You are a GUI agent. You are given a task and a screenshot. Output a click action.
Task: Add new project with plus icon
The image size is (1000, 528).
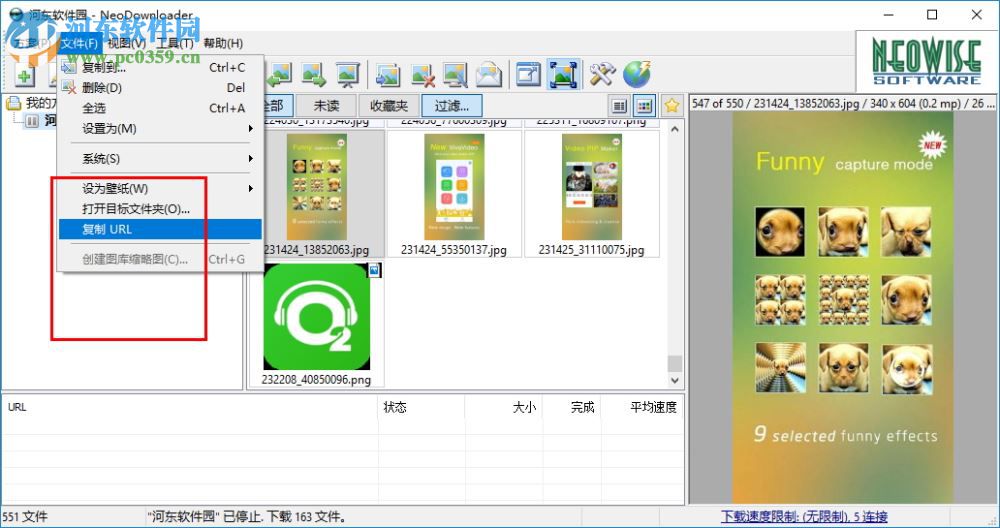pyautogui.click(x=24, y=77)
